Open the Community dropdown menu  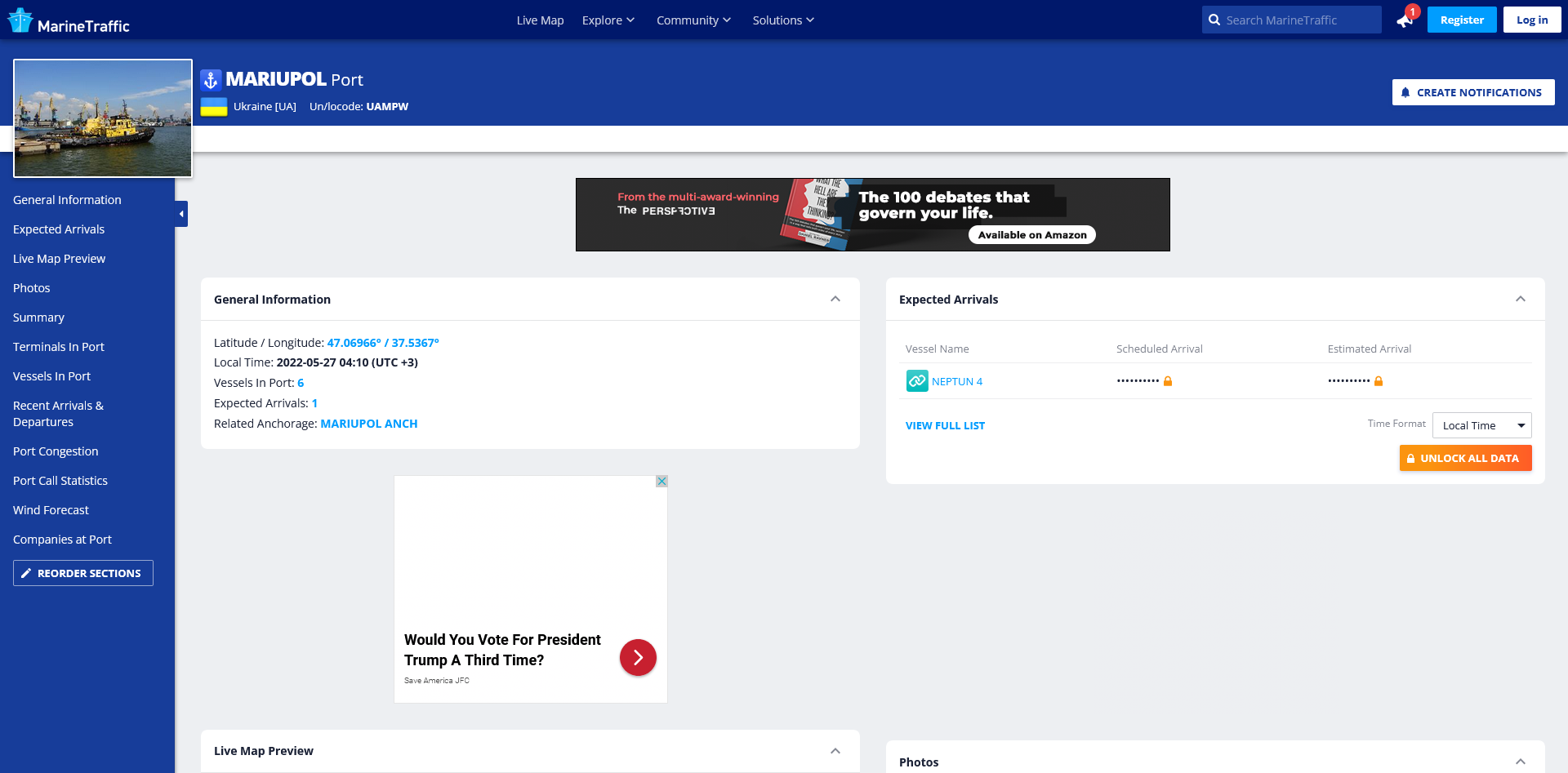click(693, 20)
